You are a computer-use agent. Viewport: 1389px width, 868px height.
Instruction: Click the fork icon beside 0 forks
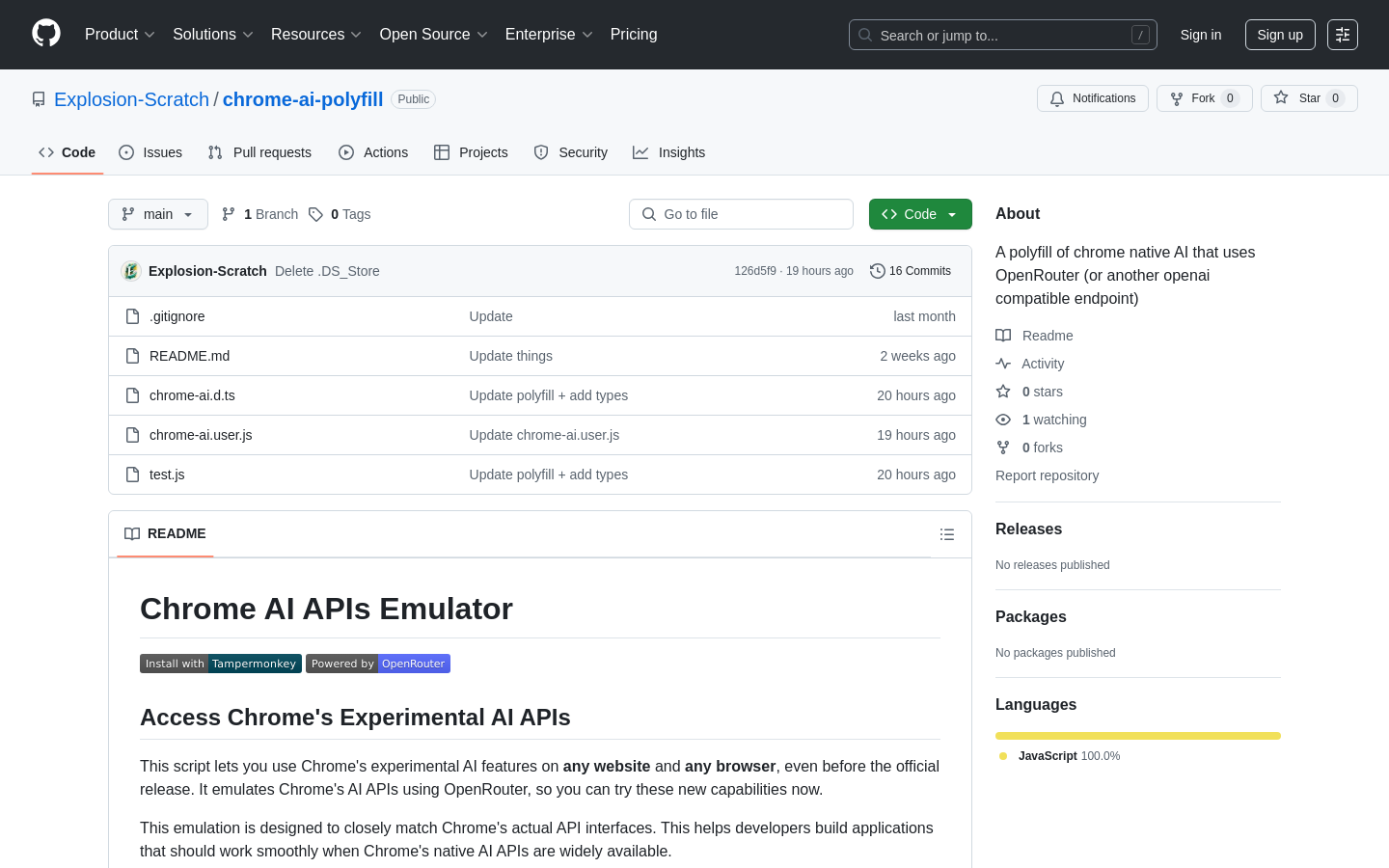pyautogui.click(x=1003, y=448)
